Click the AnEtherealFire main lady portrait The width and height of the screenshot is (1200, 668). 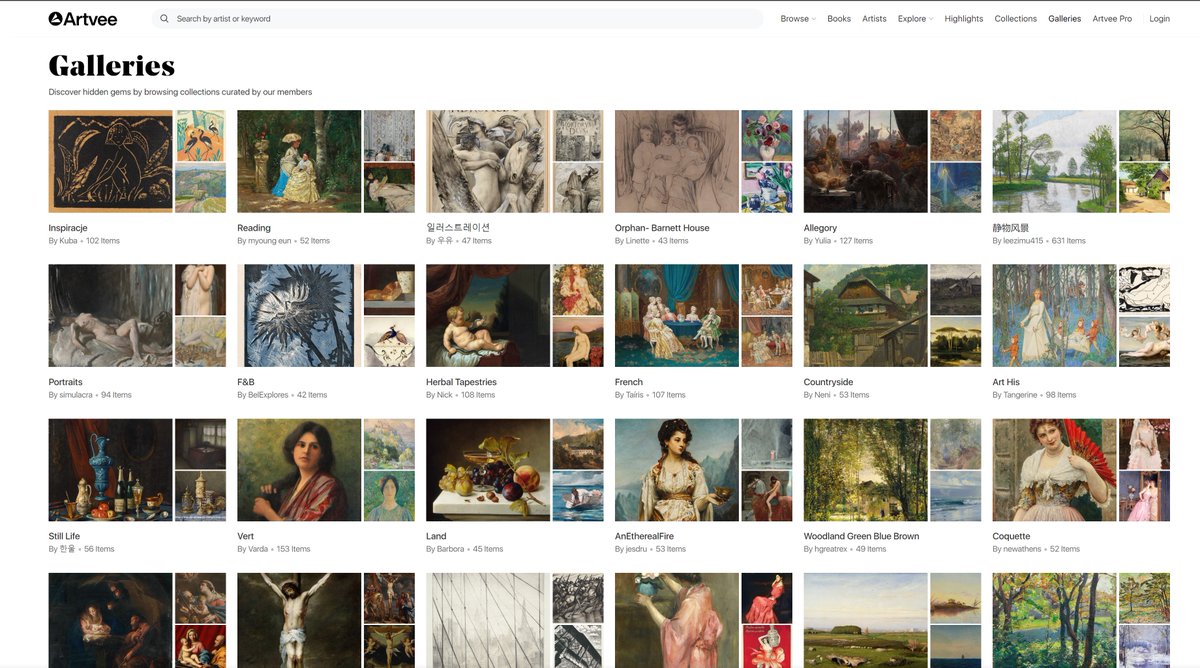(x=677, y=470)
